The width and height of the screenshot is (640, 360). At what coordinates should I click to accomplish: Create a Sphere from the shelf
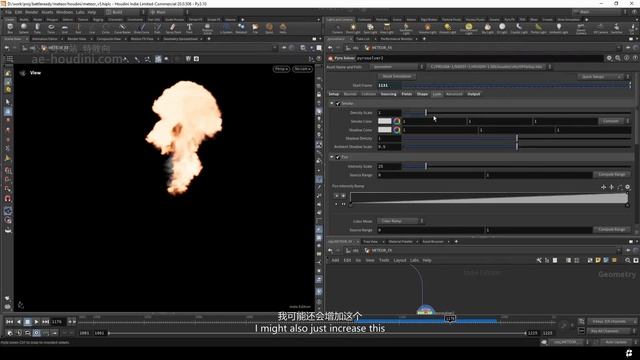(24, 28)
